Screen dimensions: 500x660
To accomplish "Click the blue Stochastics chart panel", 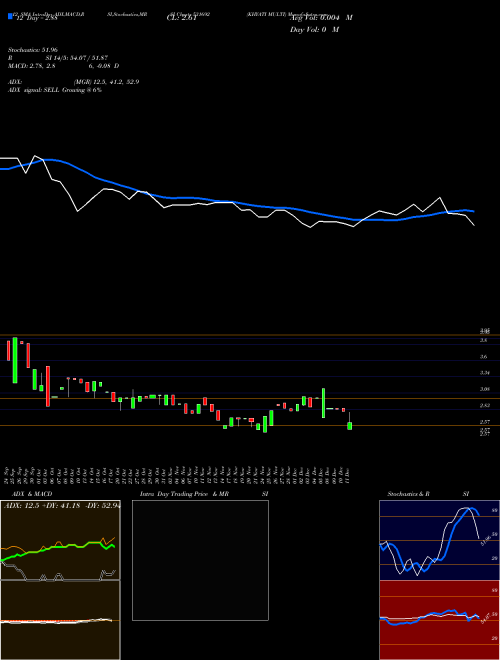I will (439, 540).
